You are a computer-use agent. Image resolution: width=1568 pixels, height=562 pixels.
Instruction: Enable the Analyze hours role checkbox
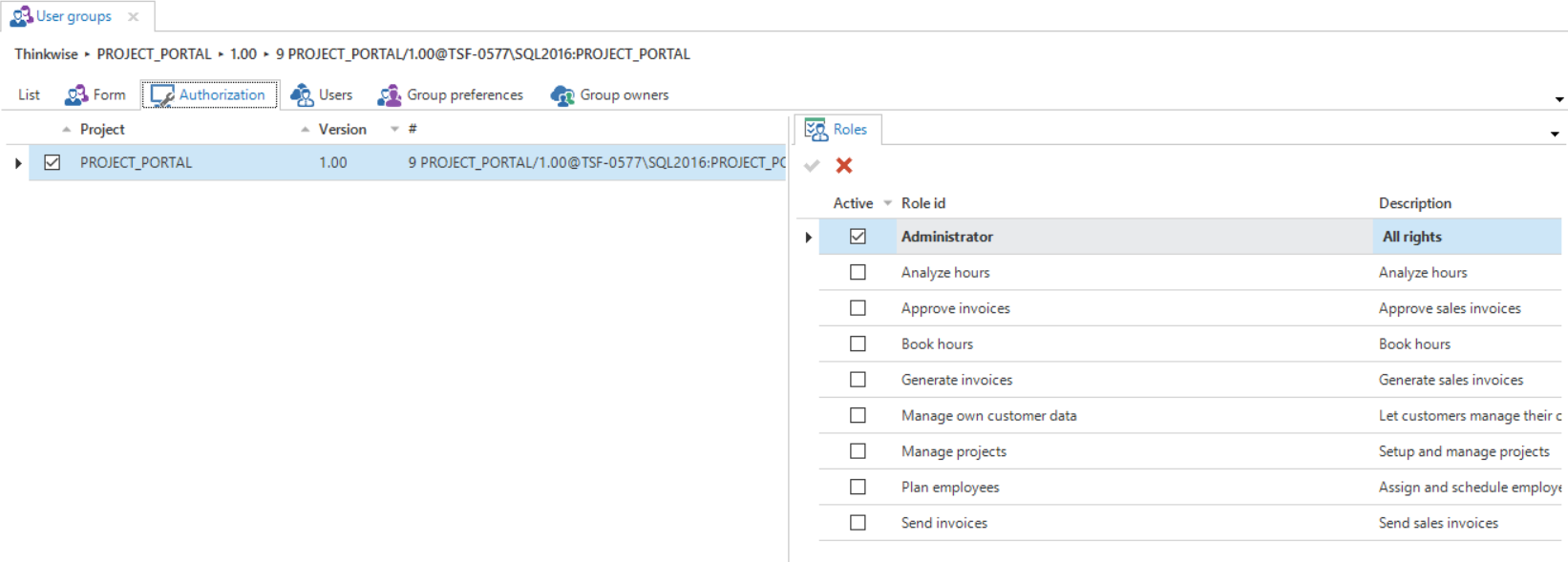coord(858,273)
